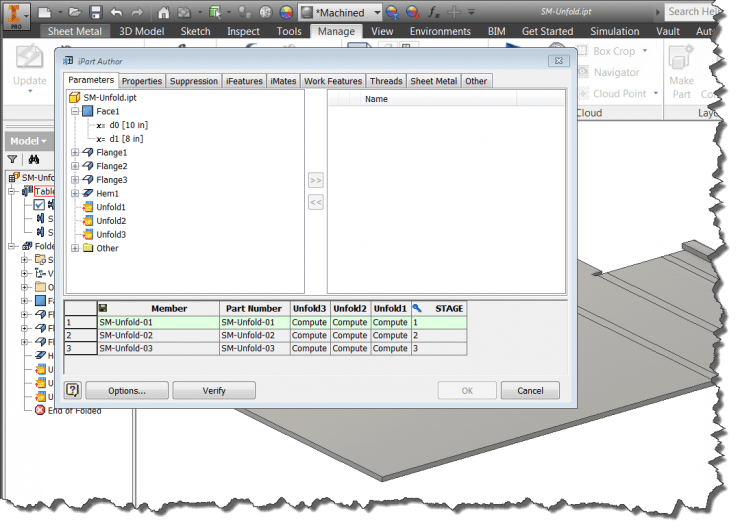Viewport: 740px width, 528px height.
Task: Click Member cell SM-Unfold-02
Action: click(x=159, y=335)
